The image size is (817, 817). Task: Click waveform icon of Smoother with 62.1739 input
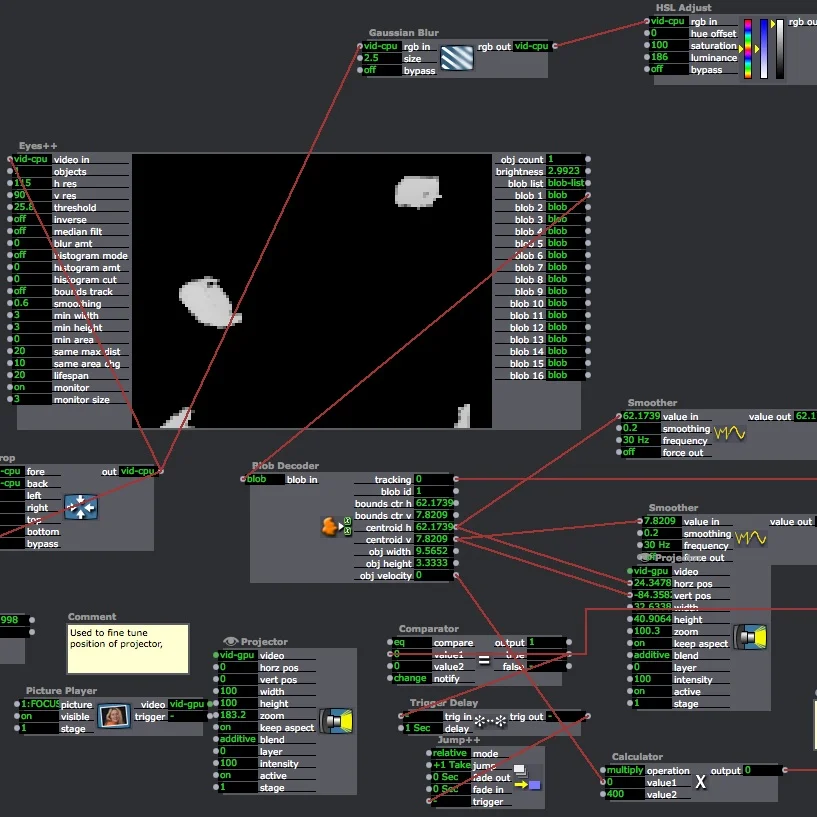point(729,433)
